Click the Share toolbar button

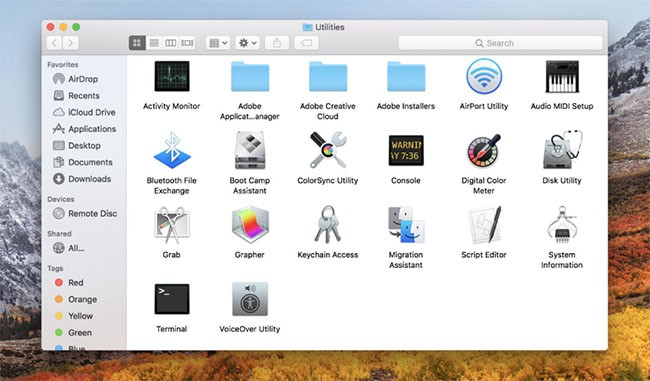[x=277, y=43]
